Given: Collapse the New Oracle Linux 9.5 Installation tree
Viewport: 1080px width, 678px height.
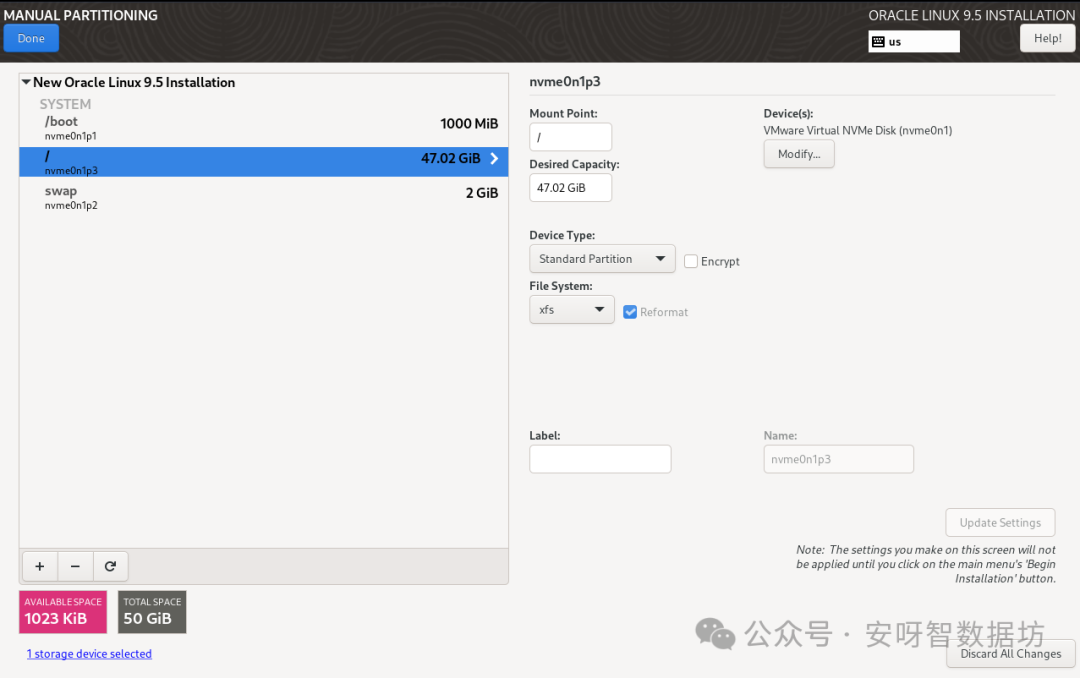Looking at the screenshot, I should (x=26, y=82).
